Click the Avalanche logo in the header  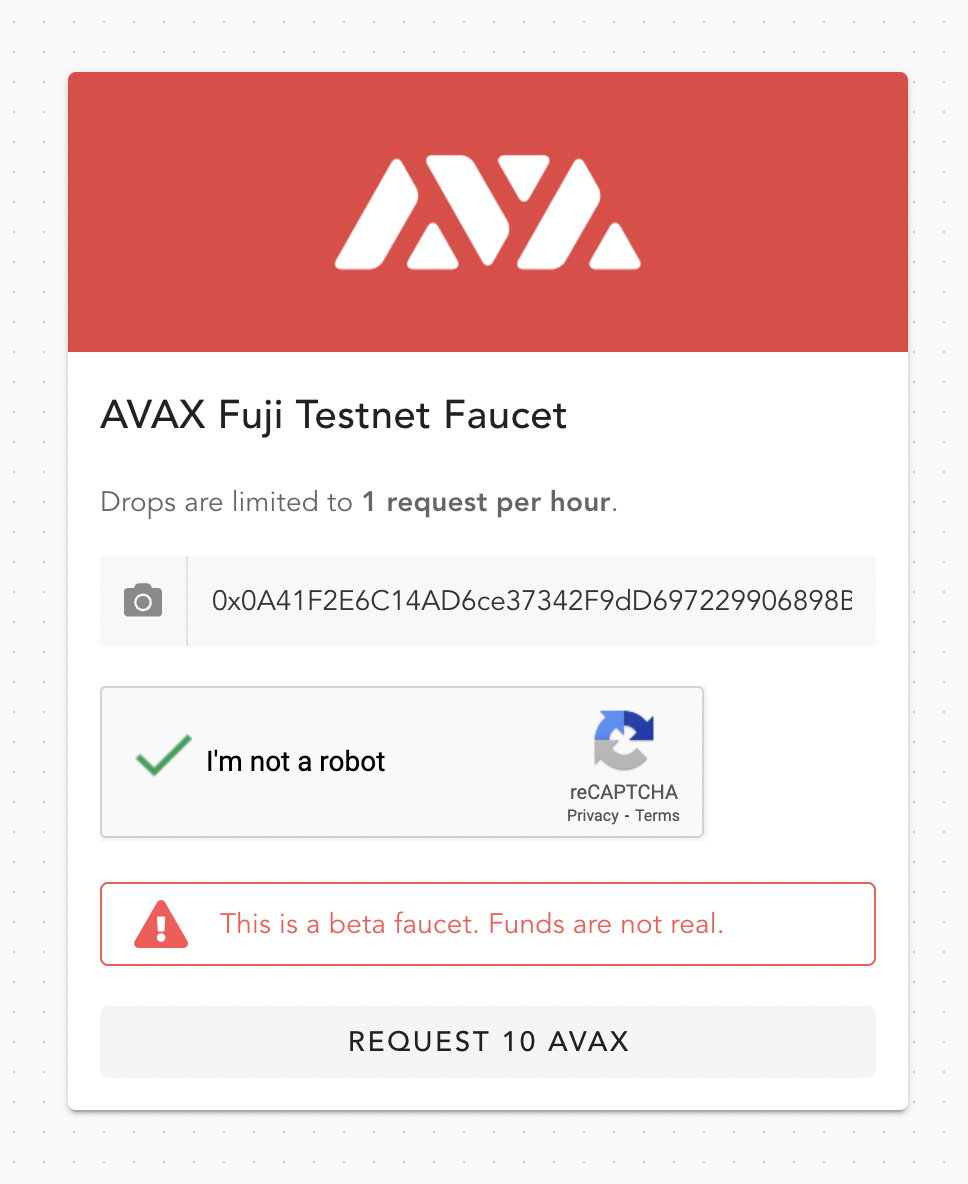point(487,212)
